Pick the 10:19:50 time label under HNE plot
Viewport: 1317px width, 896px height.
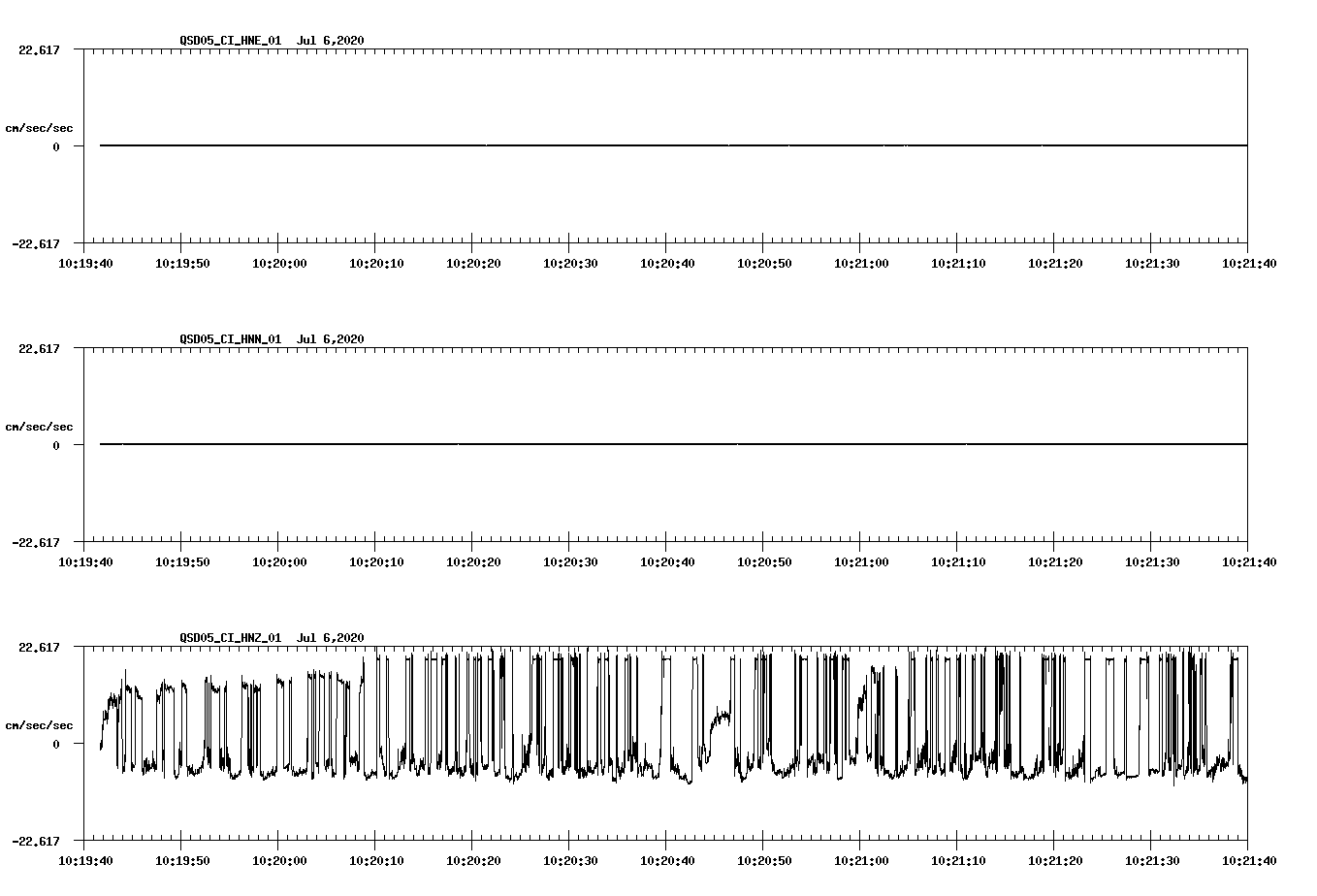pyautogui.click(x=181, y=263)
